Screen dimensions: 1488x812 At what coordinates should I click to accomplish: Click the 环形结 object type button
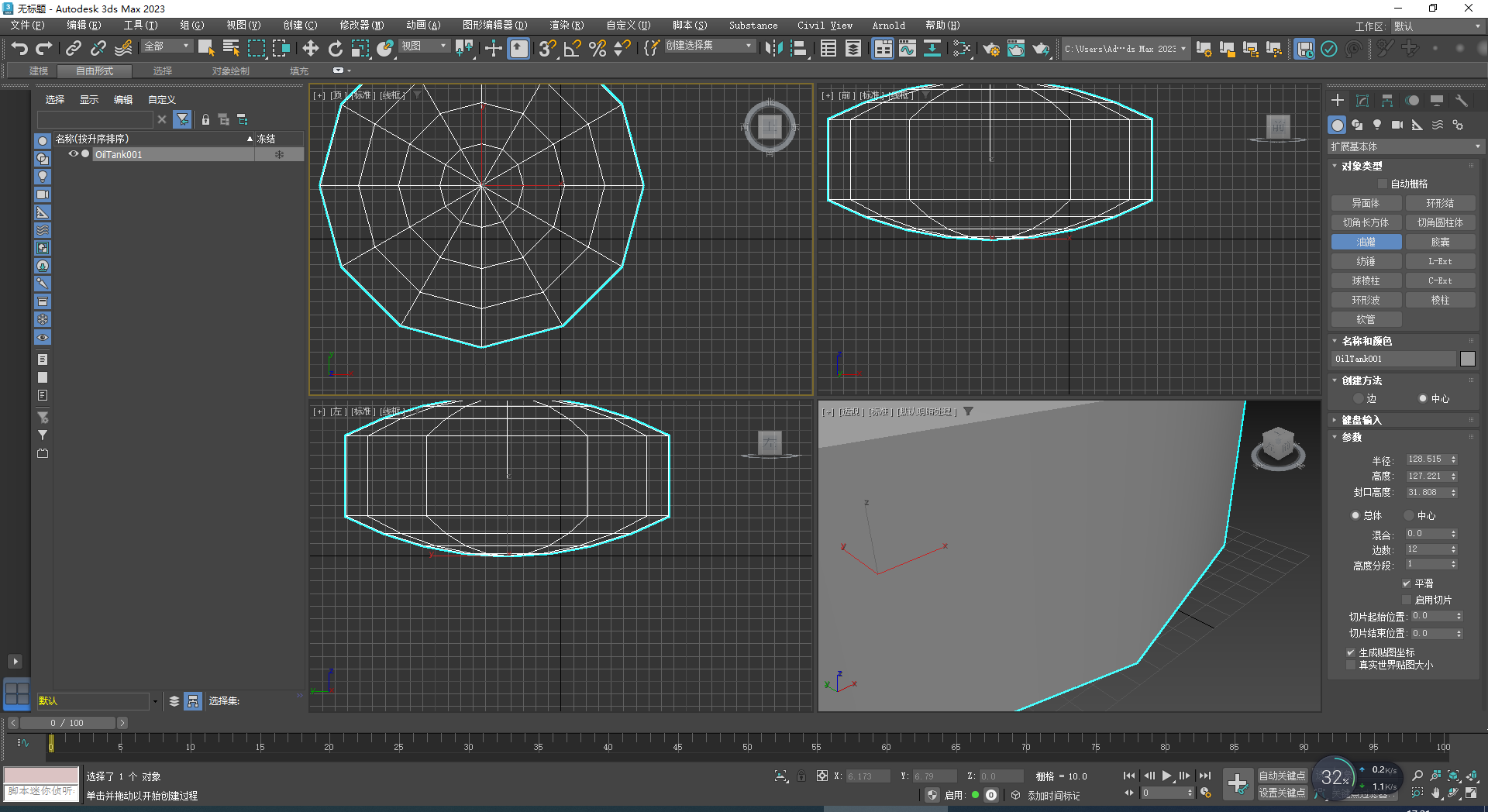[1440, 203]
